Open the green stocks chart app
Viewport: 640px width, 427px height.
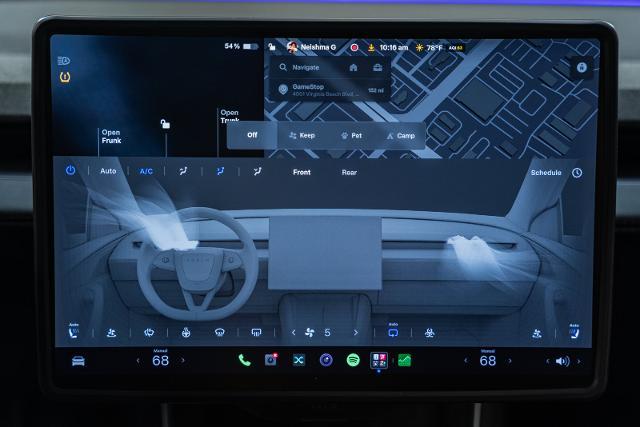pos(404,360)
